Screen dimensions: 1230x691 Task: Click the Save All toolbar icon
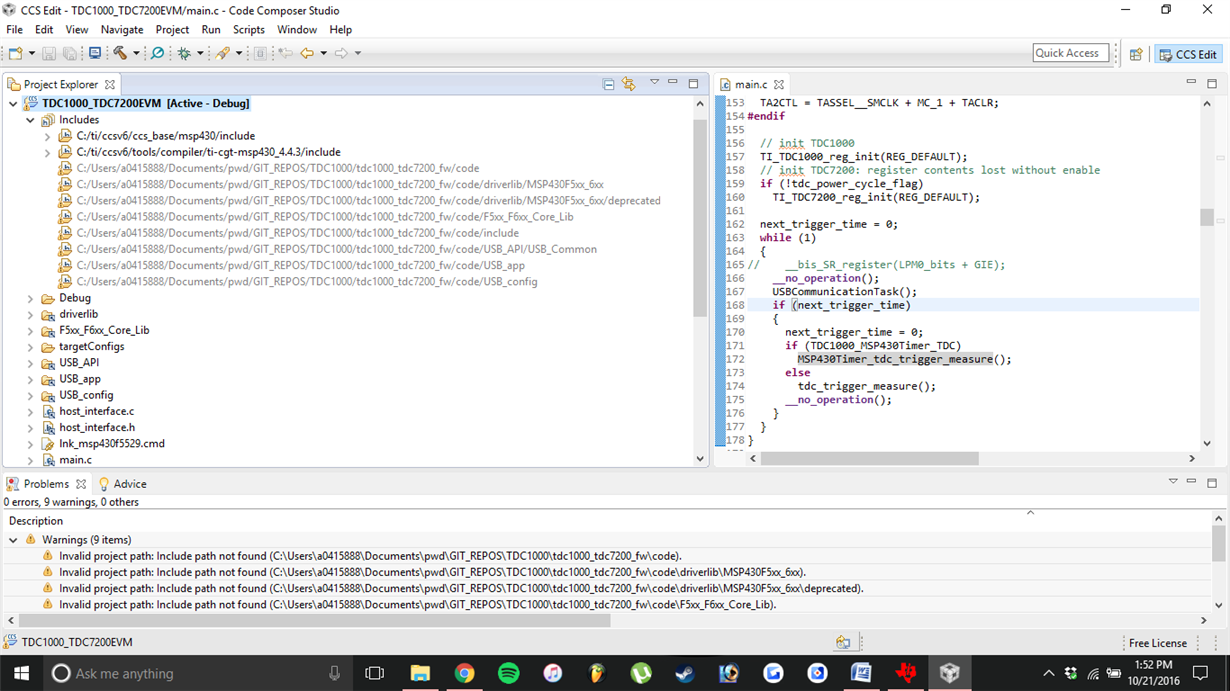pos(70,53)
